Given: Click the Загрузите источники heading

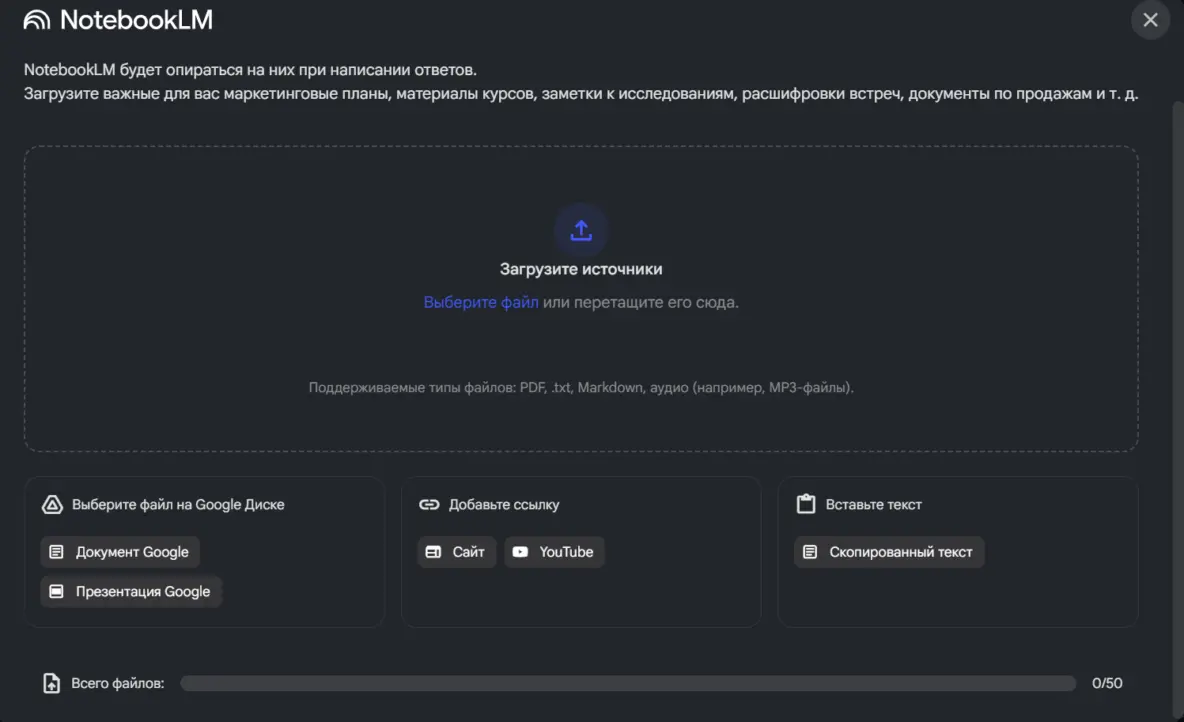Looking at the screenshot, I should [x=581, y=269].
